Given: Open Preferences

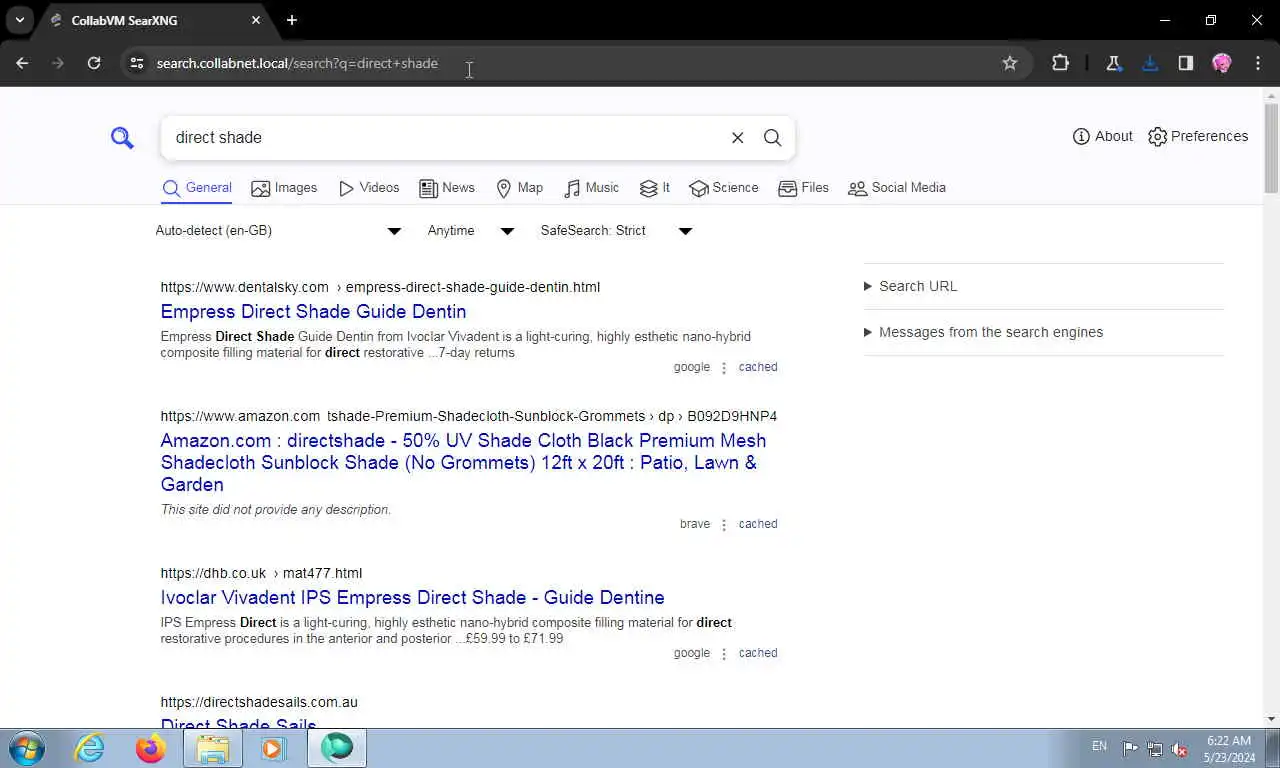Looking at the screenshot, I should (x=1198, y=136).
